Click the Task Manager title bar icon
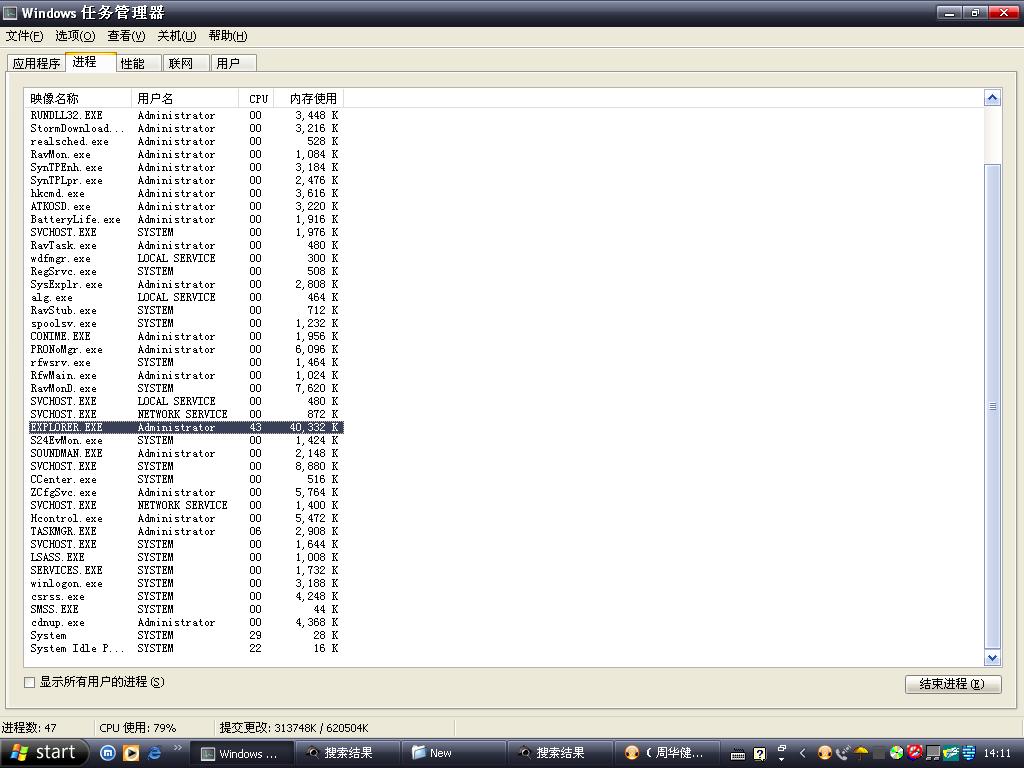 tap(10, 12)
